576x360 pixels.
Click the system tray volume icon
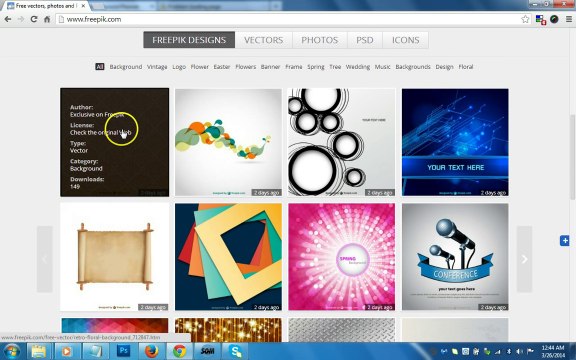pos(519,352)
